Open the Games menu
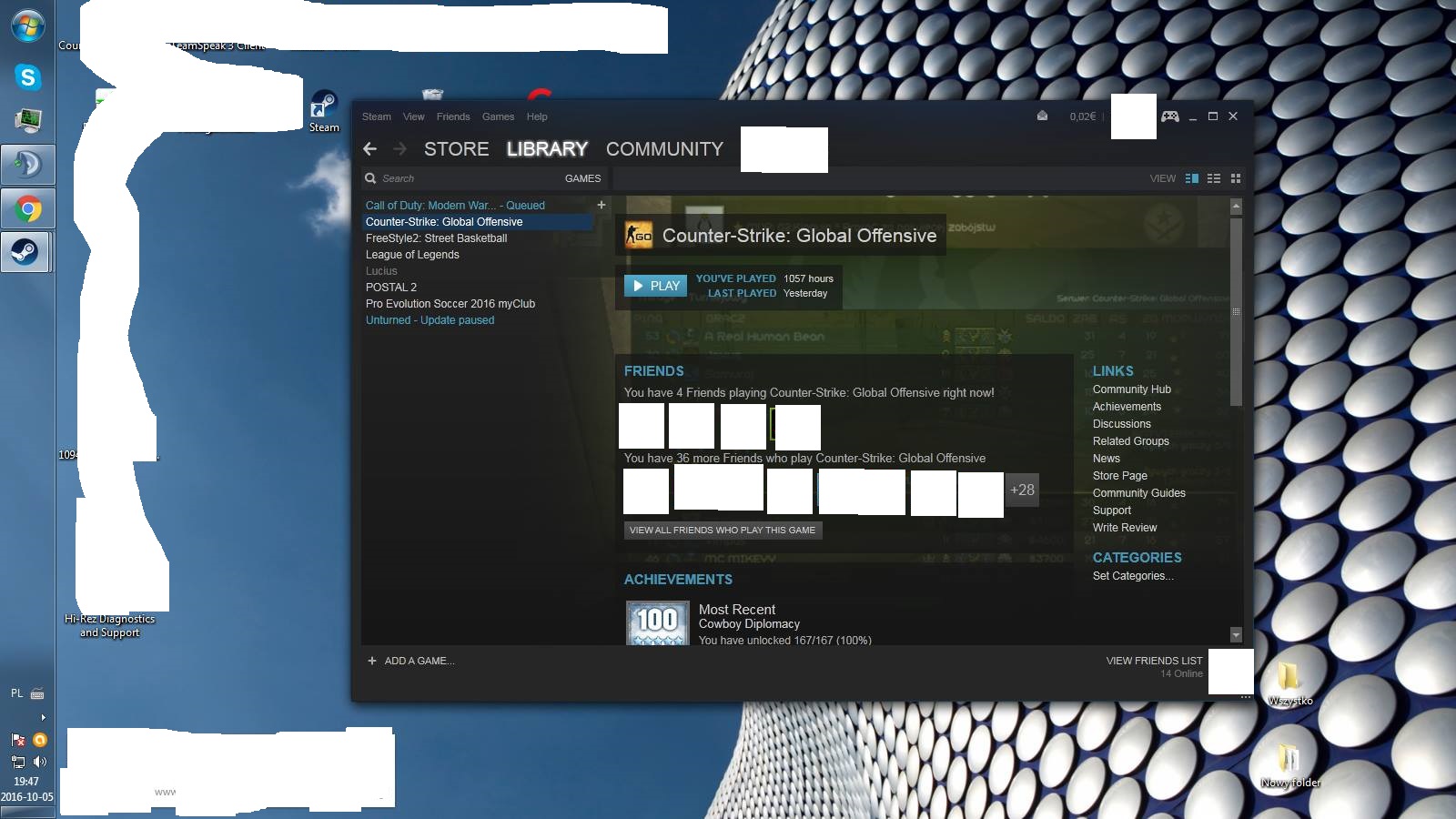This screenshot has height=819, width=1456. pyautogui.click(x=498, y=116)
